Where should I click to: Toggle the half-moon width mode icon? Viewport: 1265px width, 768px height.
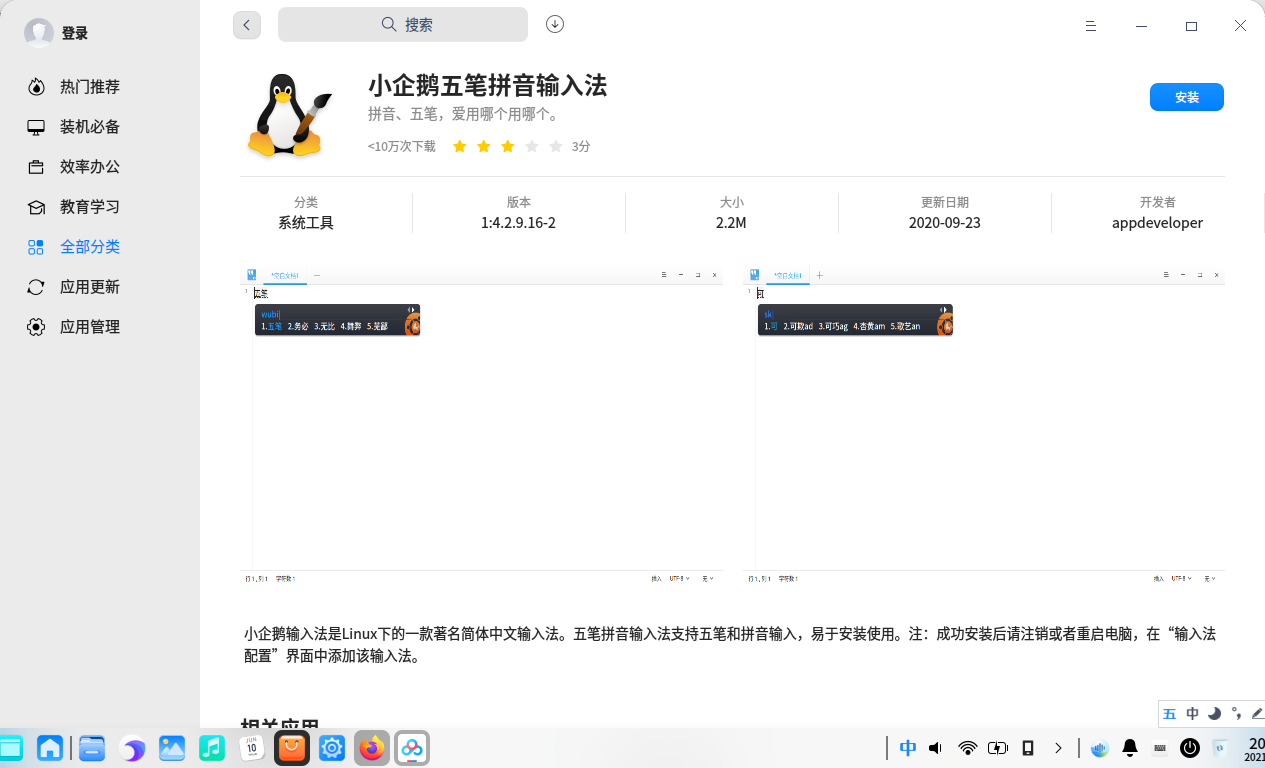(1215, 714)
